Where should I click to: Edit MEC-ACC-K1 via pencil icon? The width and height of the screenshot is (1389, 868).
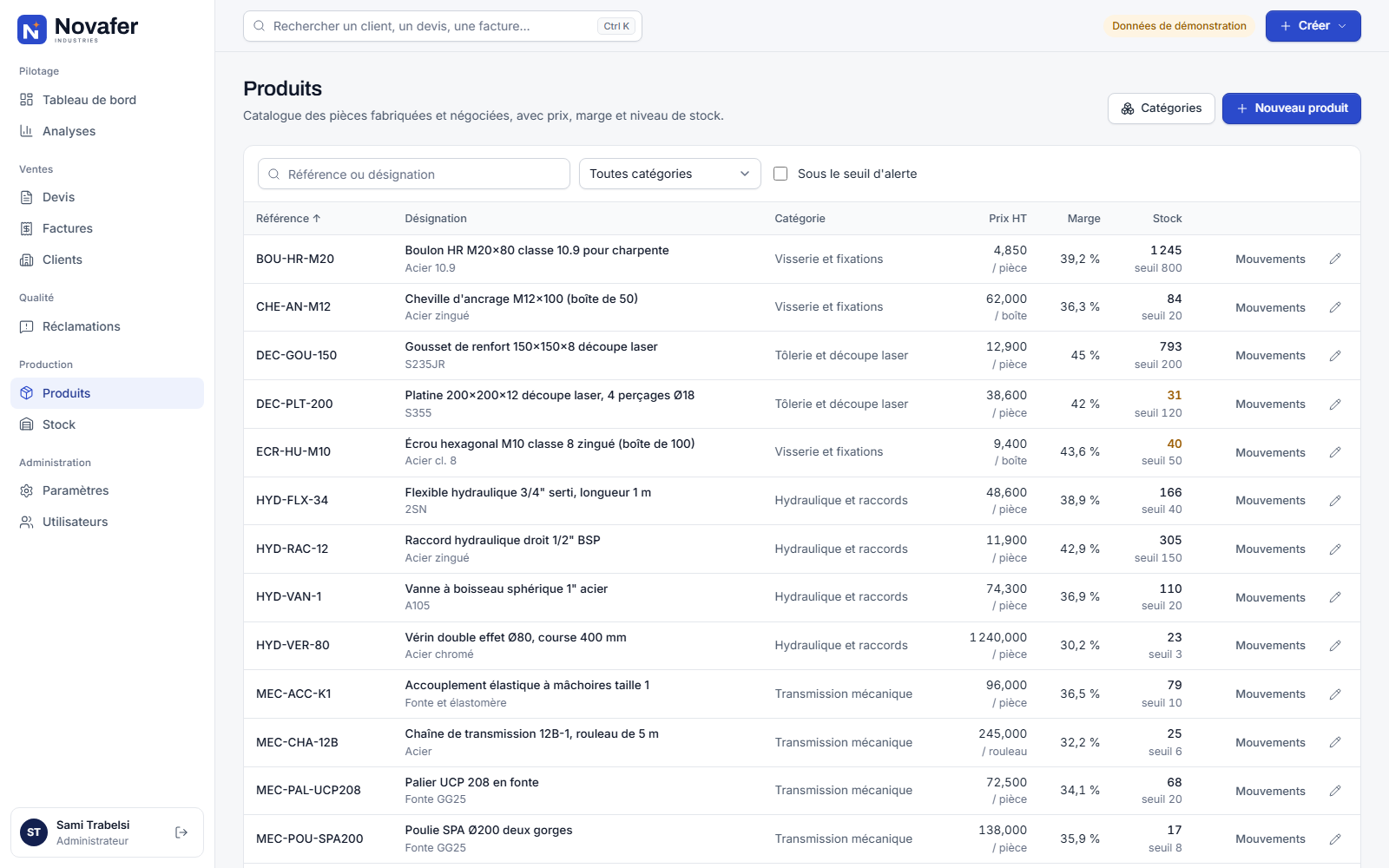point(1335,694)
